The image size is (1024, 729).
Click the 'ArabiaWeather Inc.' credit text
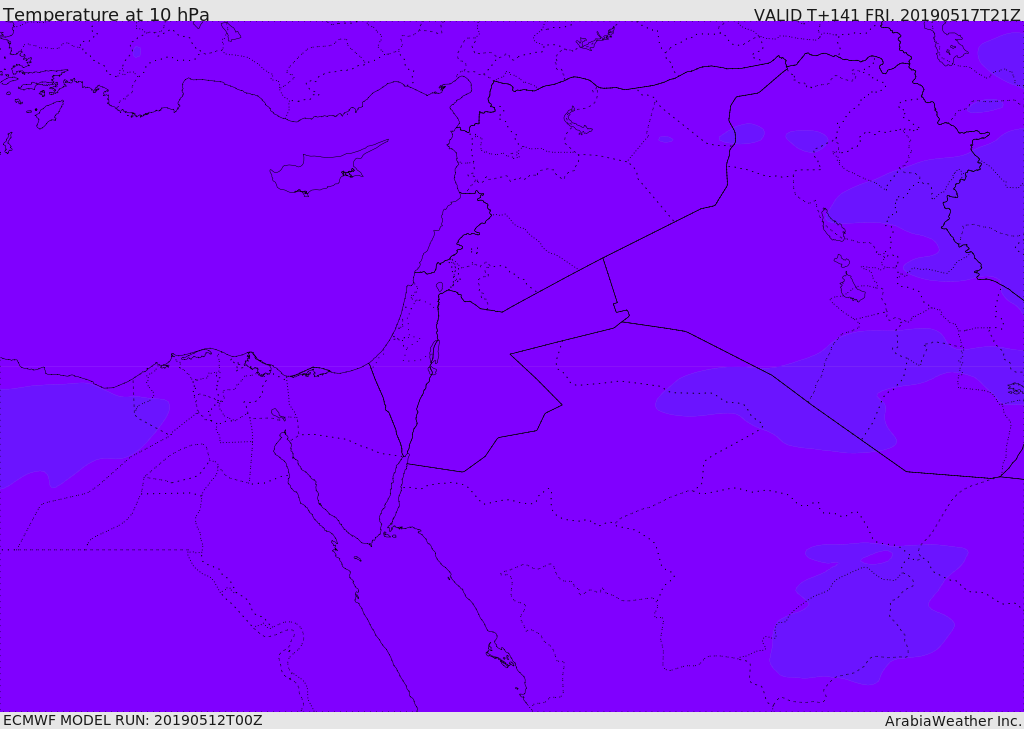click(x=953, y=721)
